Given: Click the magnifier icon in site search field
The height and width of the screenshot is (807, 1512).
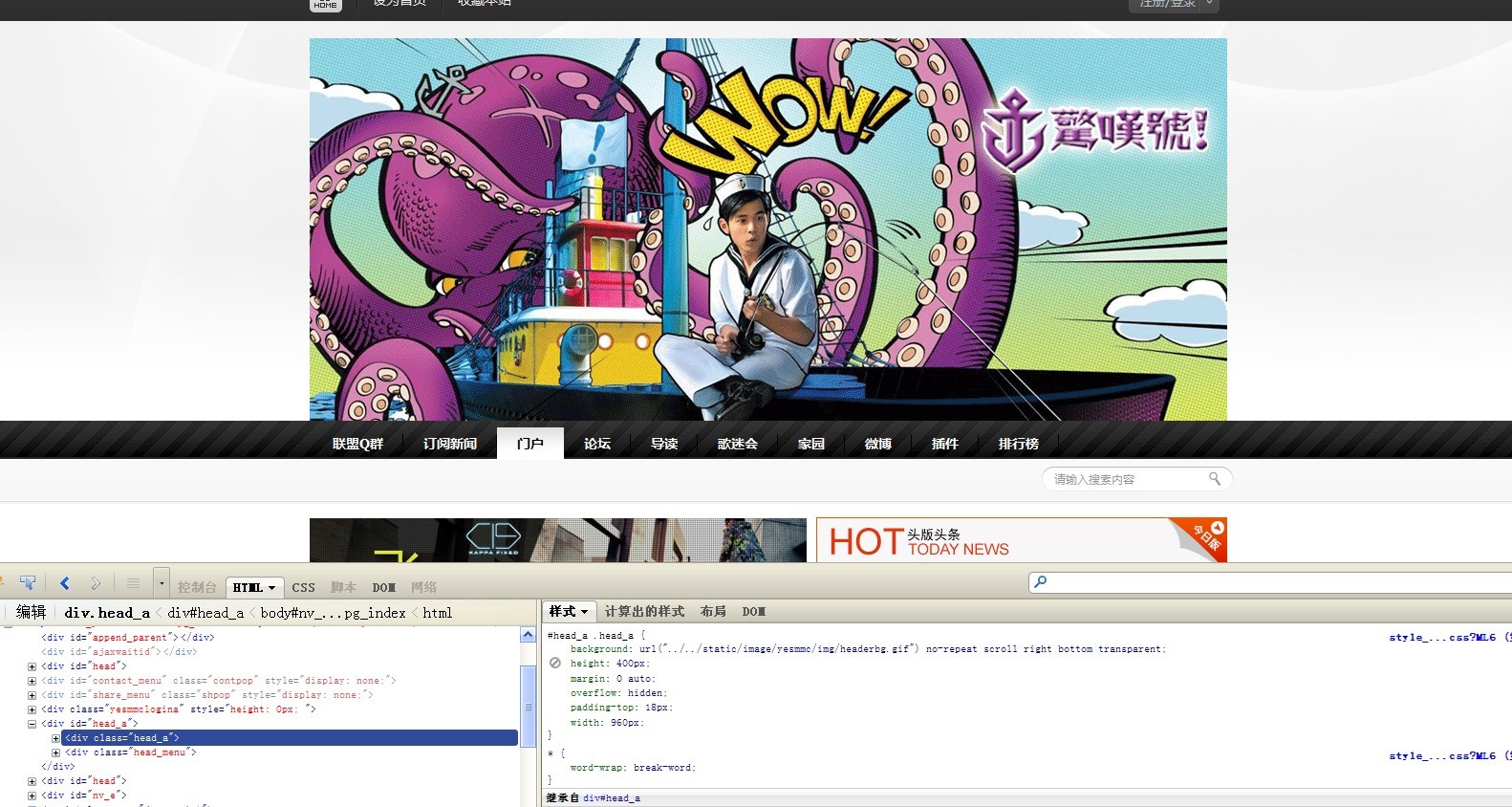Looking at the screenshot, I should (x=1215, y=478).
